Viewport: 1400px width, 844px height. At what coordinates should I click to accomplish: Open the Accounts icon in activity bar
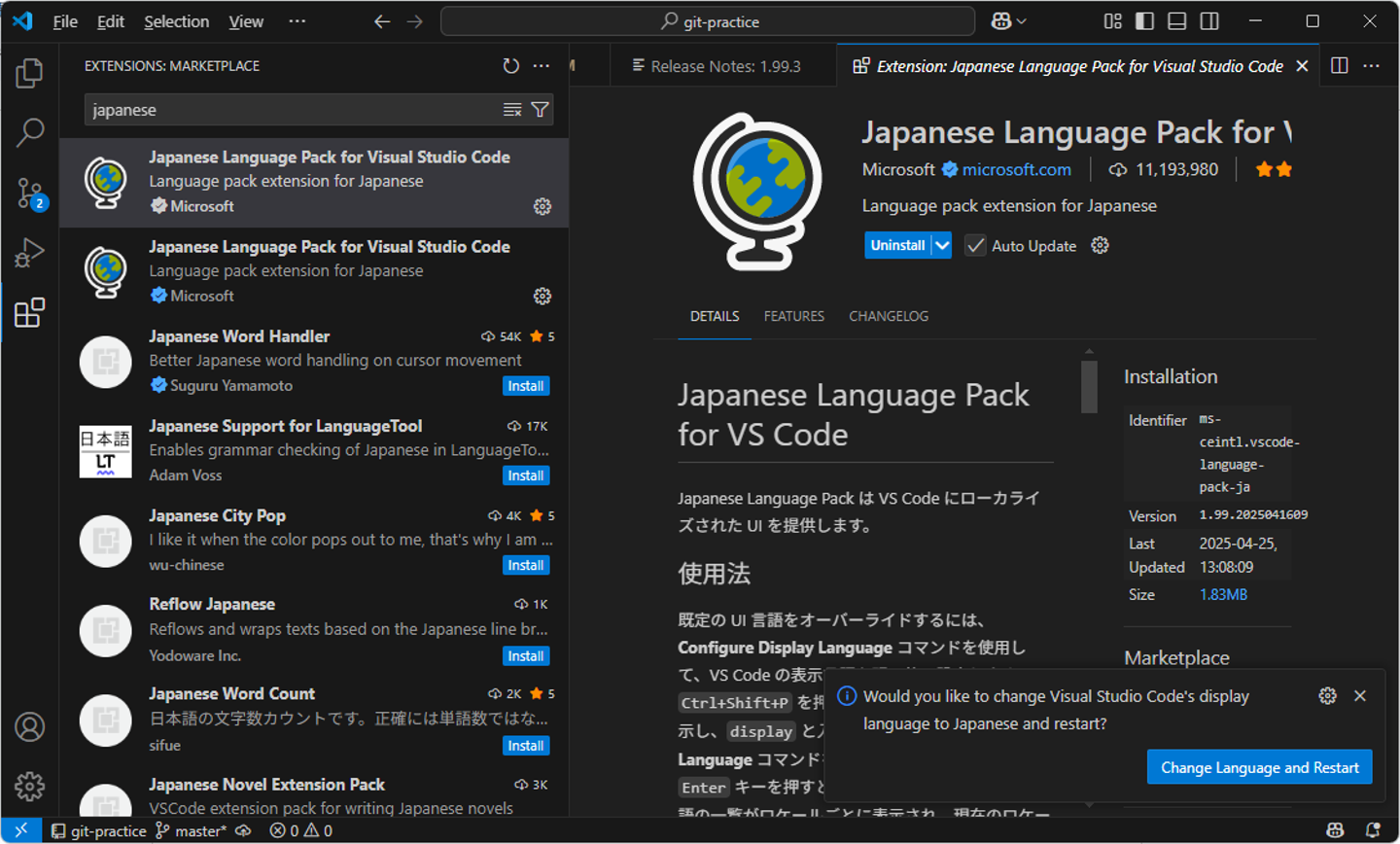tap(29, 726)
